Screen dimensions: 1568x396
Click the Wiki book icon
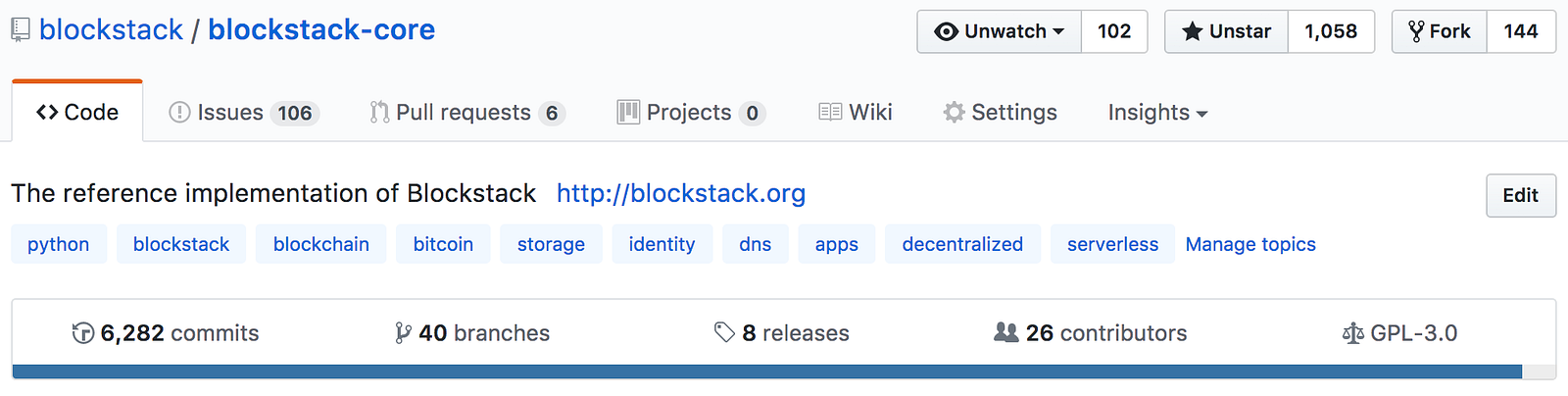coord(830,113)
